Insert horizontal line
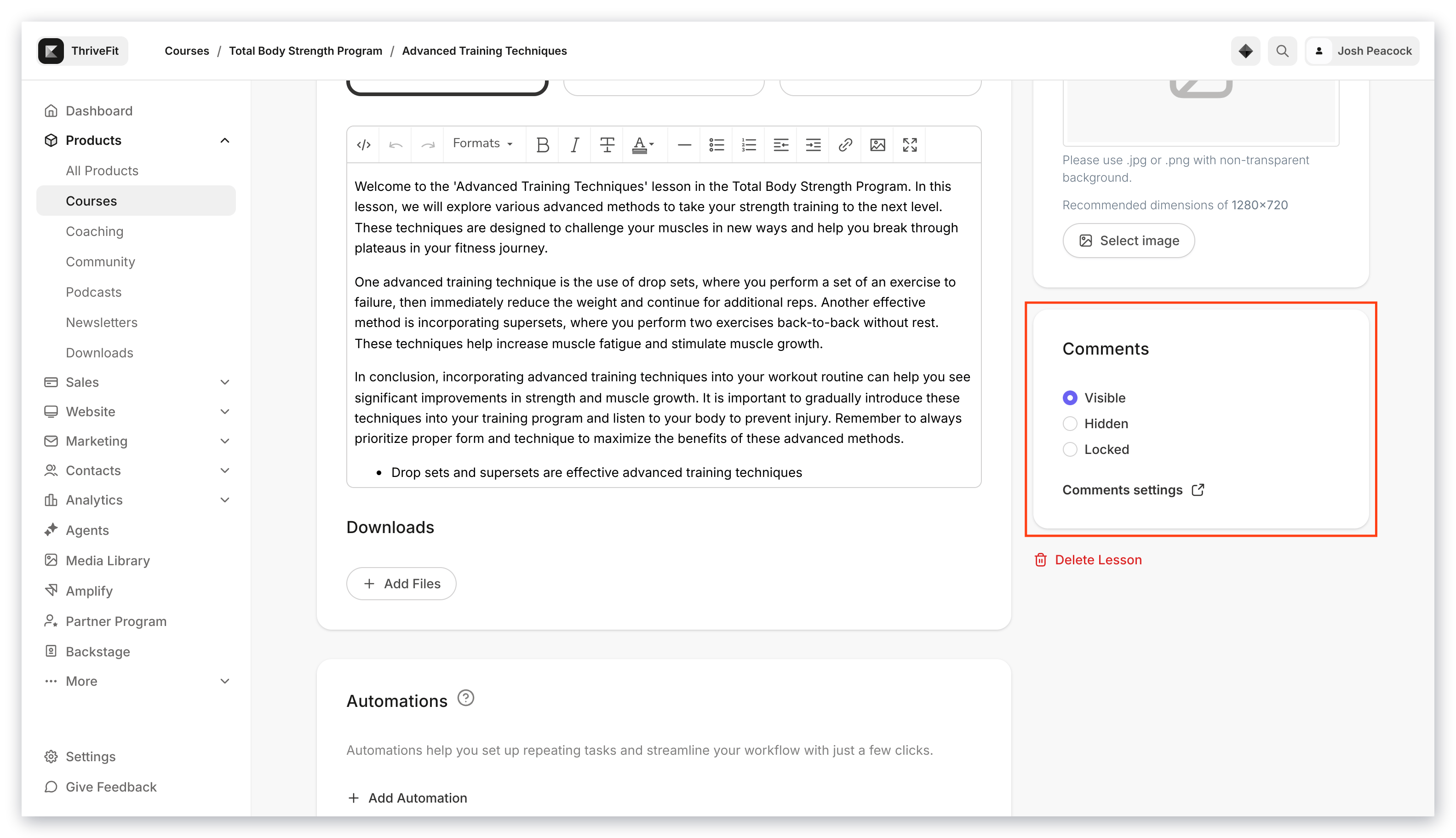 [684, 144]
